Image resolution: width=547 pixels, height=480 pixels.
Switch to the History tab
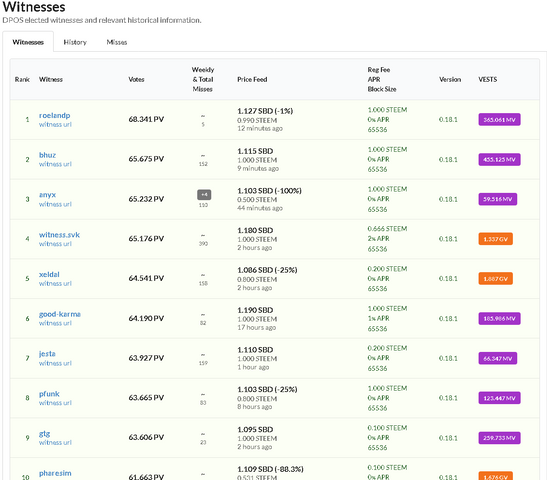pyautogui.click(x=75, y=42)
